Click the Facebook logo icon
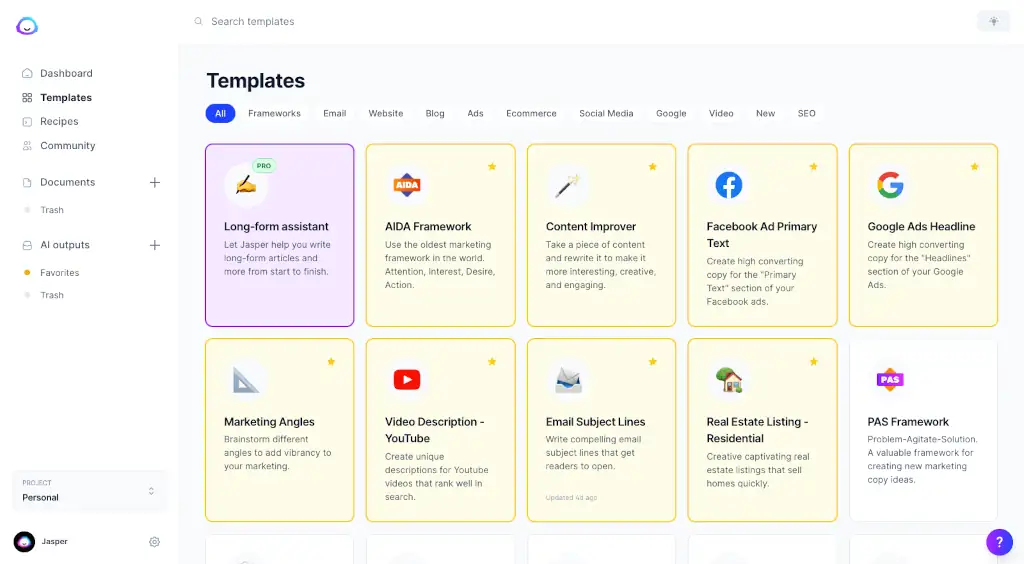 [x=728, y=185]
